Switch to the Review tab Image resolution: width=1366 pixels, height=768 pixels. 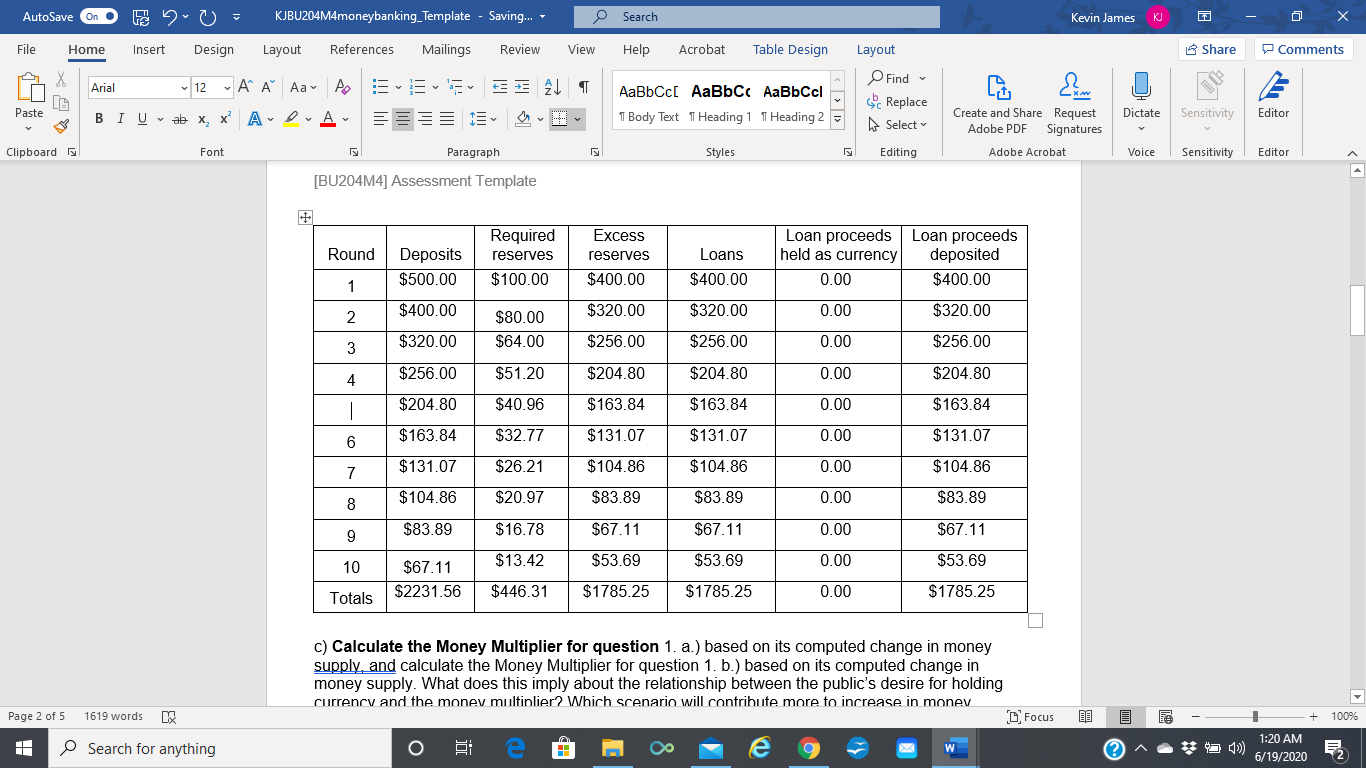(520, 49)
